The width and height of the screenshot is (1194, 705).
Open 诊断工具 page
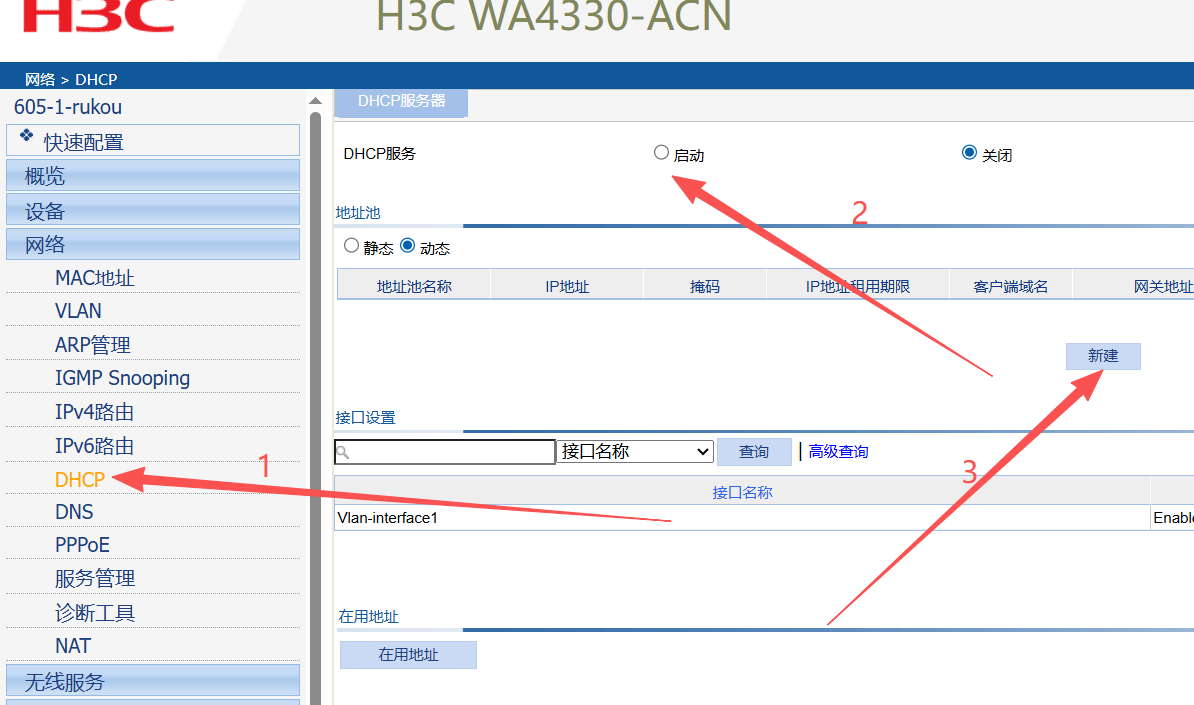coord(95,613)
